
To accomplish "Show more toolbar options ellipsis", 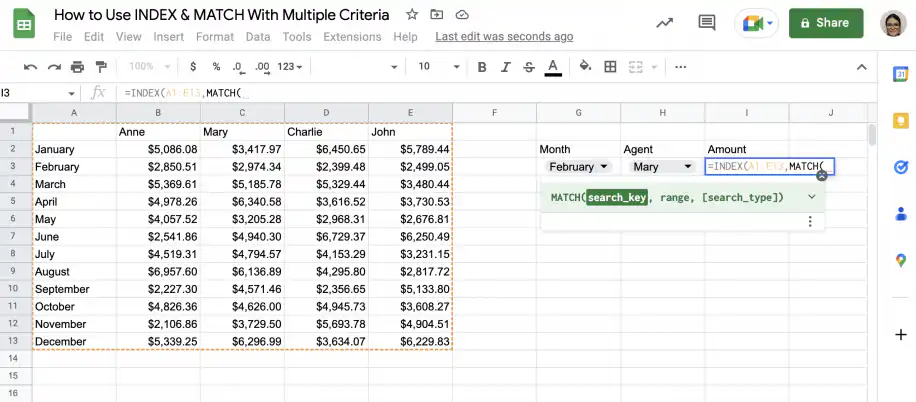I will point(681,67).
